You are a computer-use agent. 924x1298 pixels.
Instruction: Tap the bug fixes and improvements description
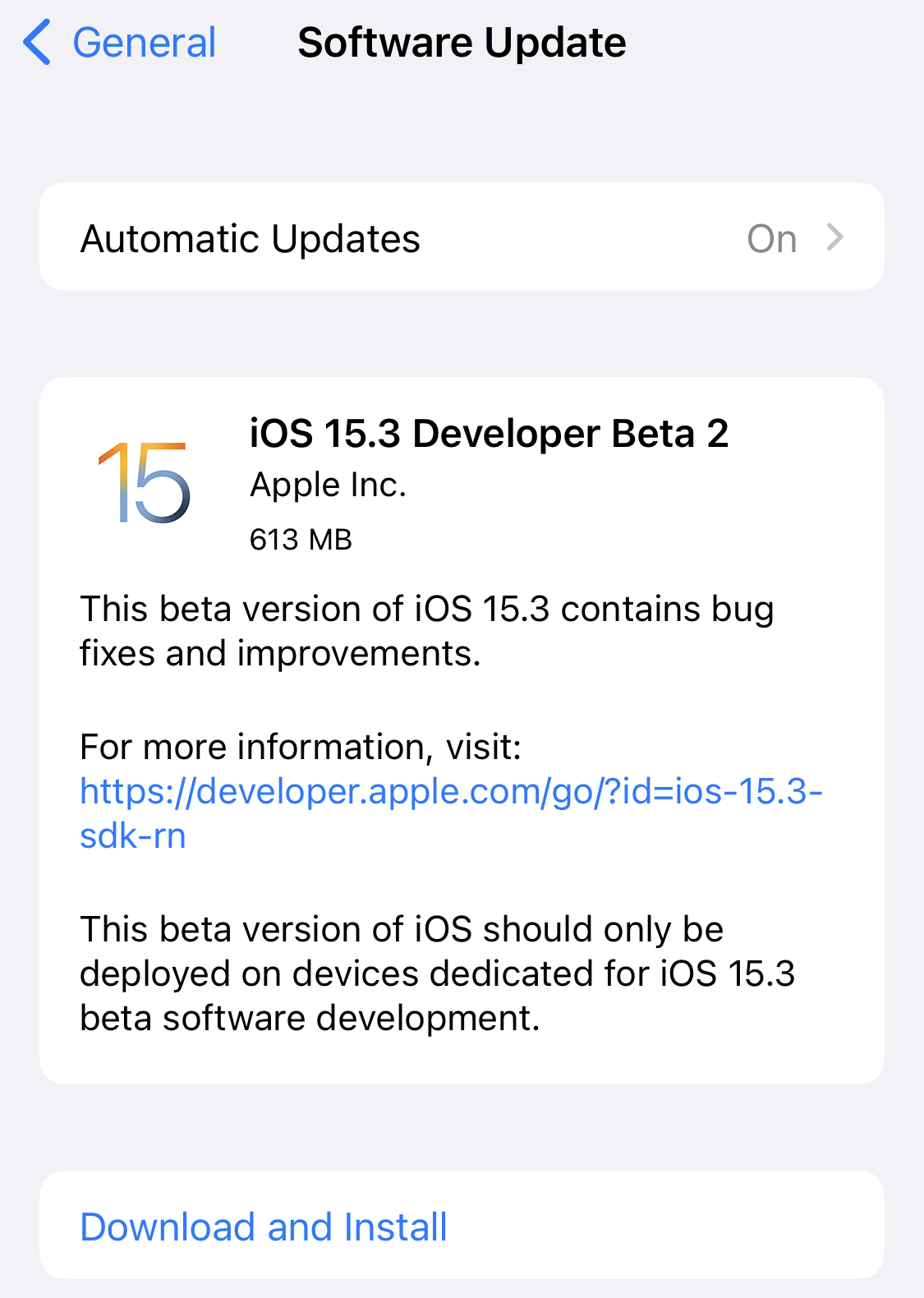coord(426,631)
